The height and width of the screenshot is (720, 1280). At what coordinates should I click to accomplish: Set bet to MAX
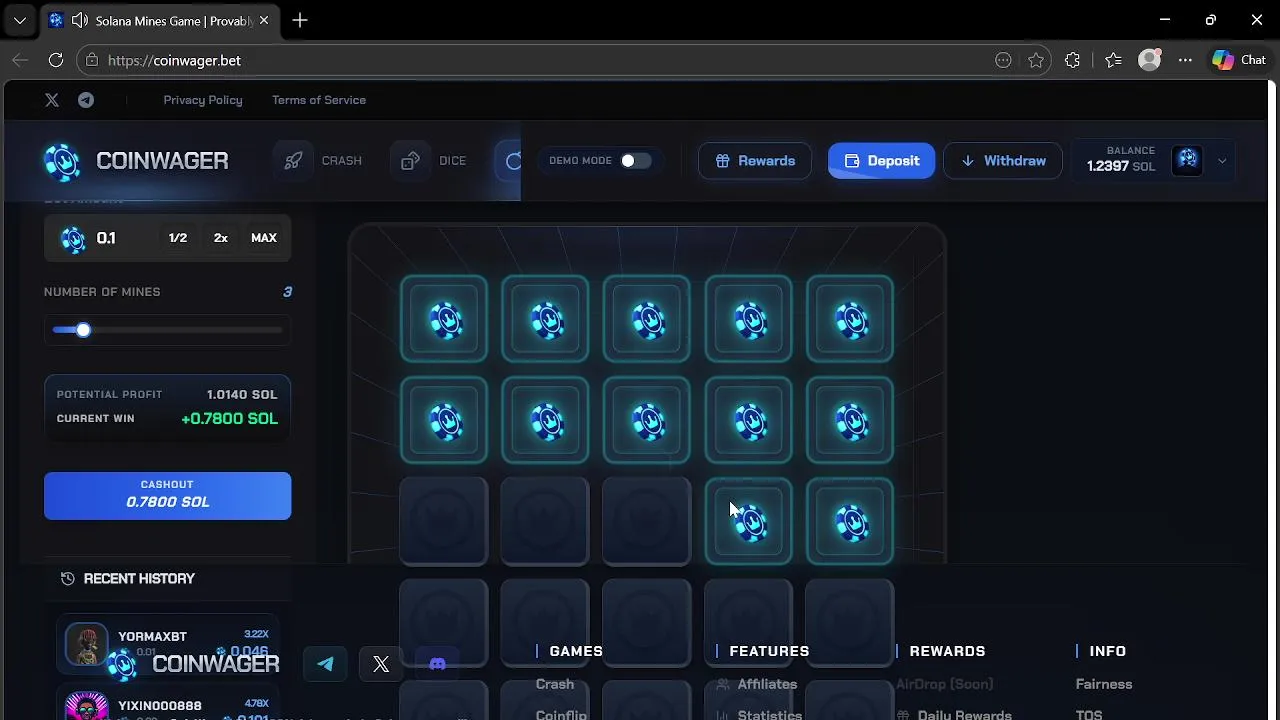(x=264, y=238)
